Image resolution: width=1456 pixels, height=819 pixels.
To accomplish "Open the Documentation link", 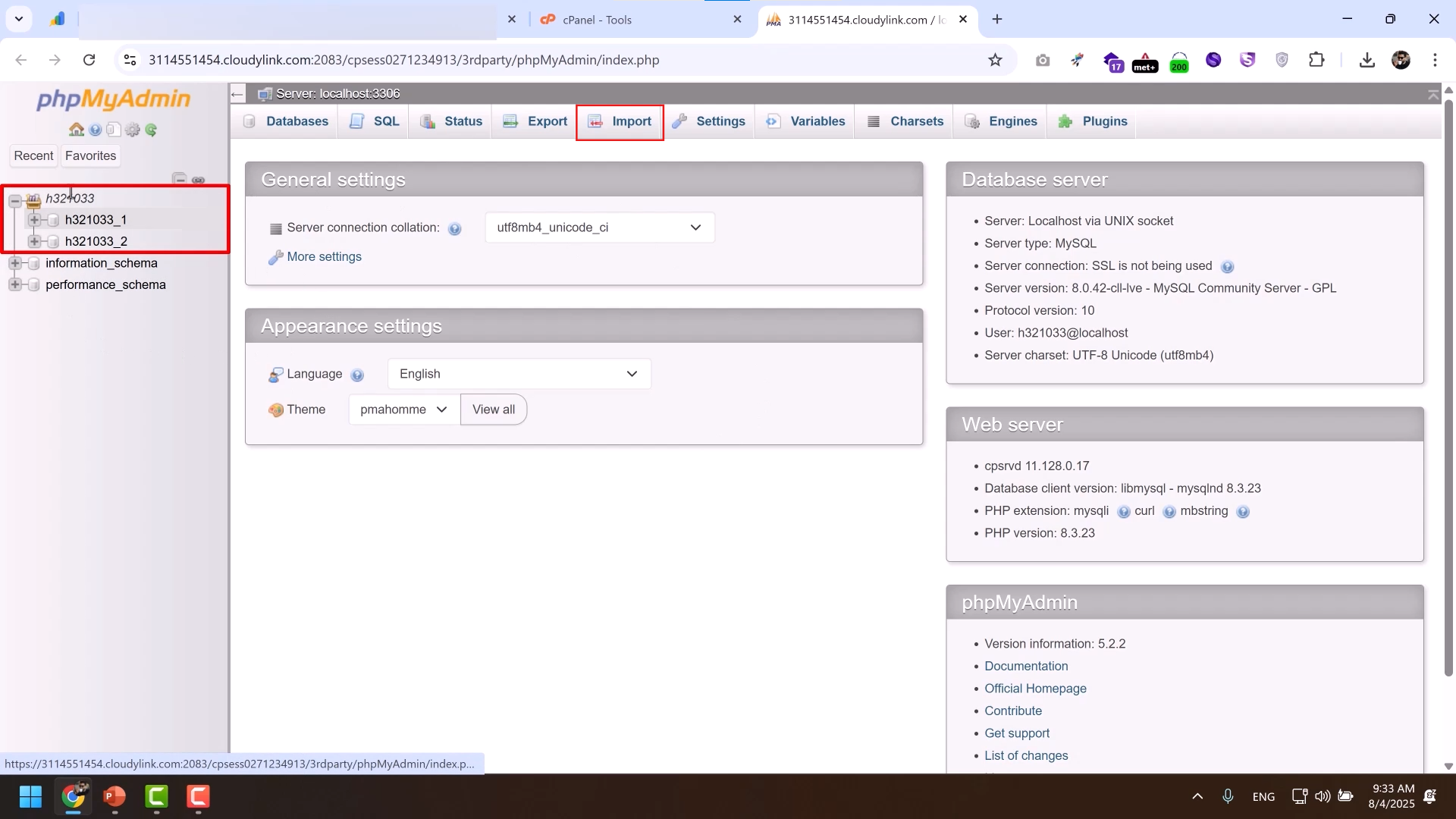I will [x=1026, y=667].
